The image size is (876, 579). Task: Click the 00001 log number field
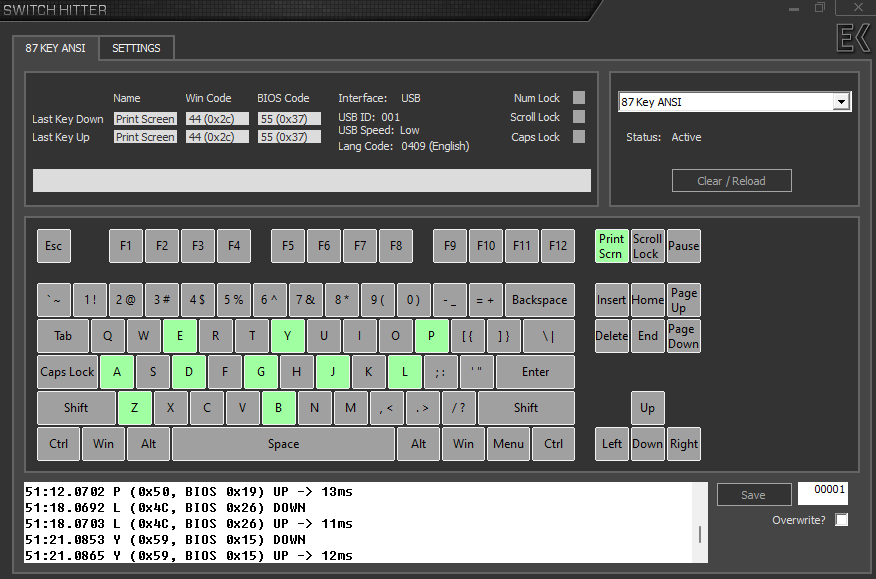point(822,493)
